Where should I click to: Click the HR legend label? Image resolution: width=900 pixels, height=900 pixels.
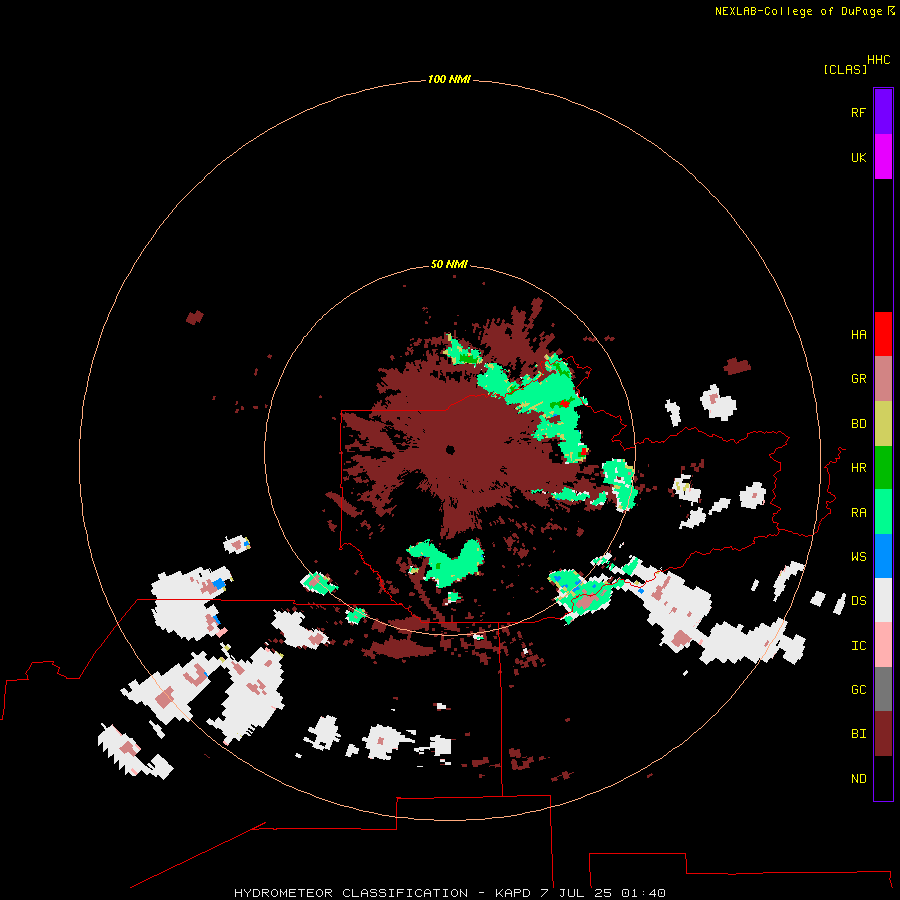[x=858, y=468]
